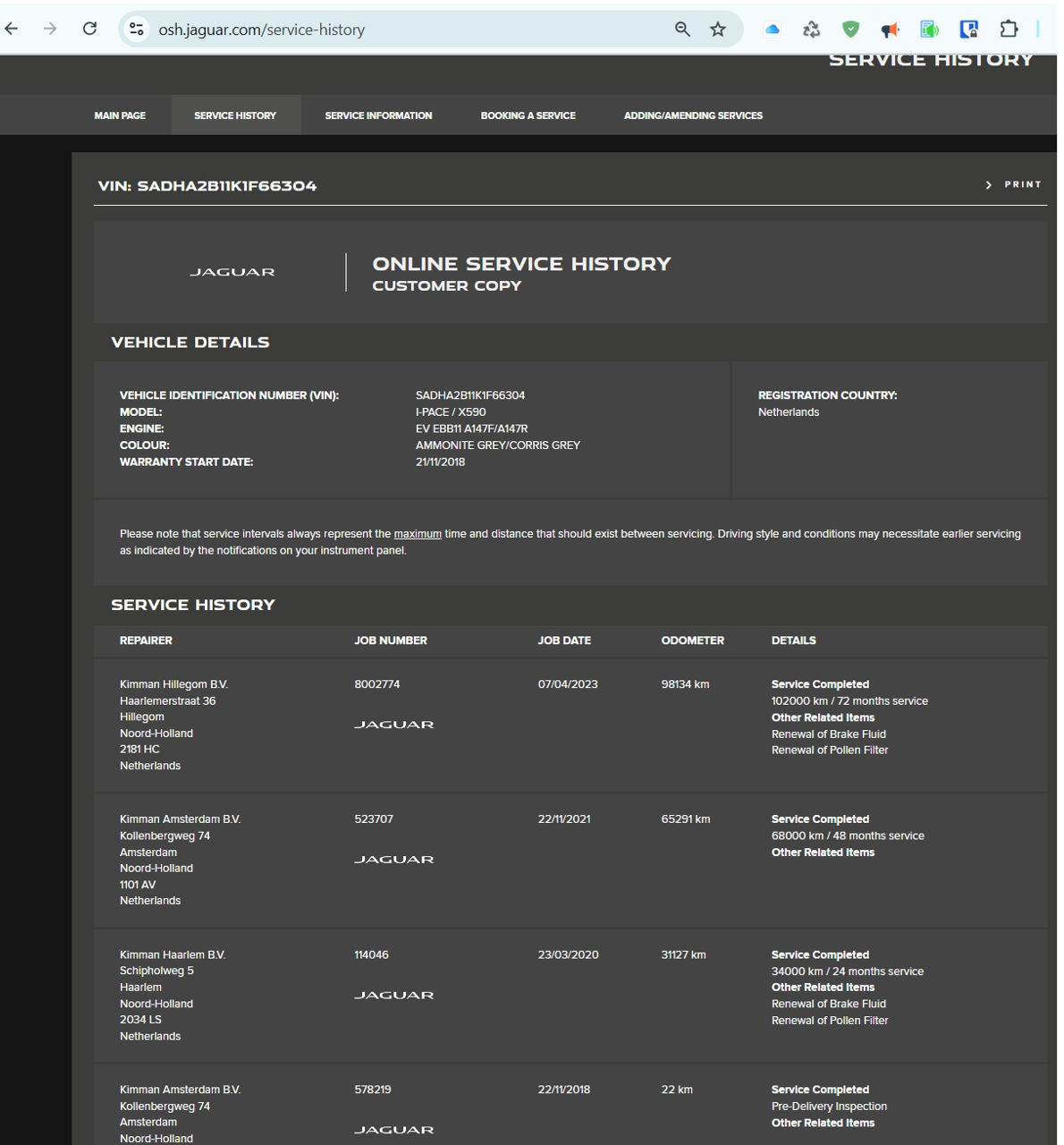Click the JOB NUMBER column header
Viewport: 1064px width, 1145px height.
click(x=391, y=640)
